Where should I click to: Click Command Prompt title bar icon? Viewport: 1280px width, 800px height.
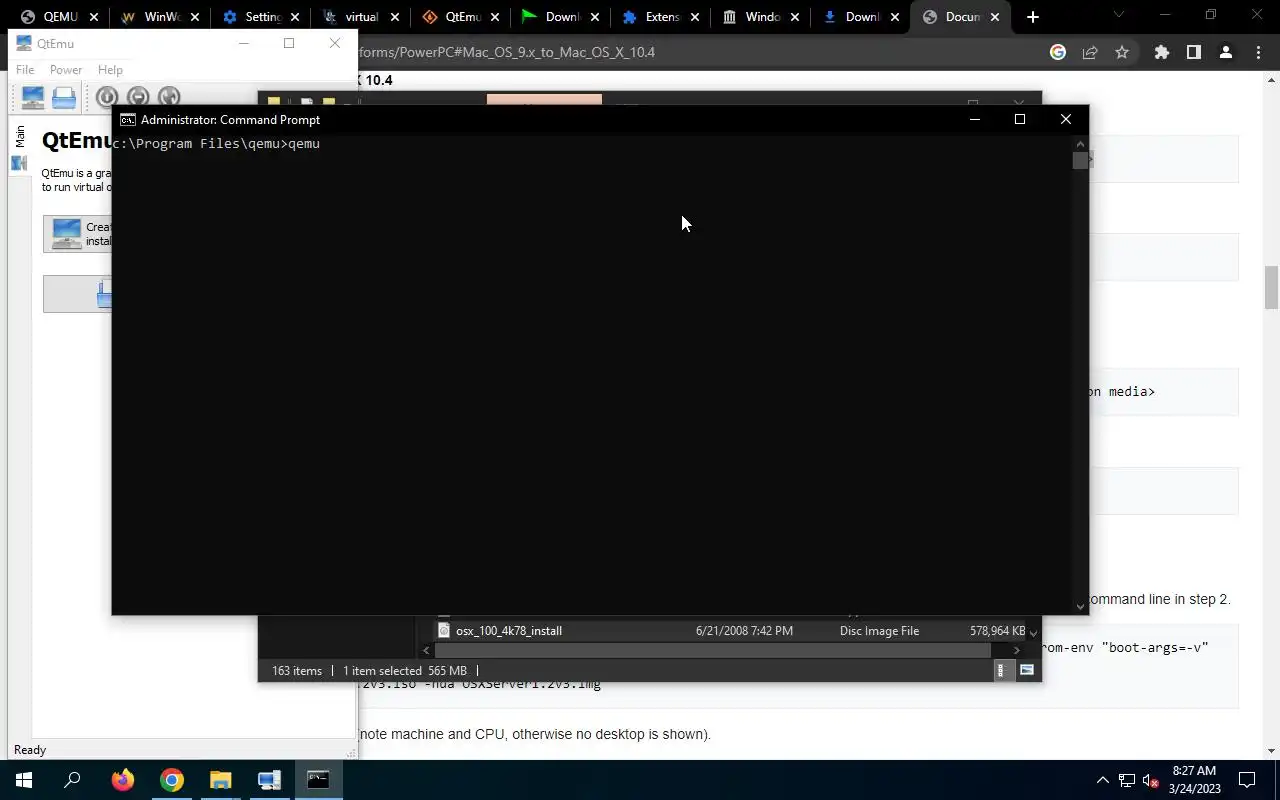click(x=128, y=120)
